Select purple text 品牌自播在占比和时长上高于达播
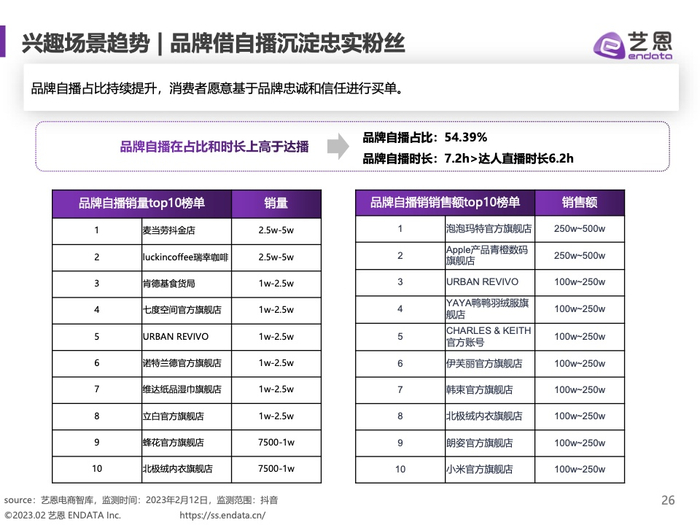The width and height of the screenshot is (700, 525). coord(214,146)
